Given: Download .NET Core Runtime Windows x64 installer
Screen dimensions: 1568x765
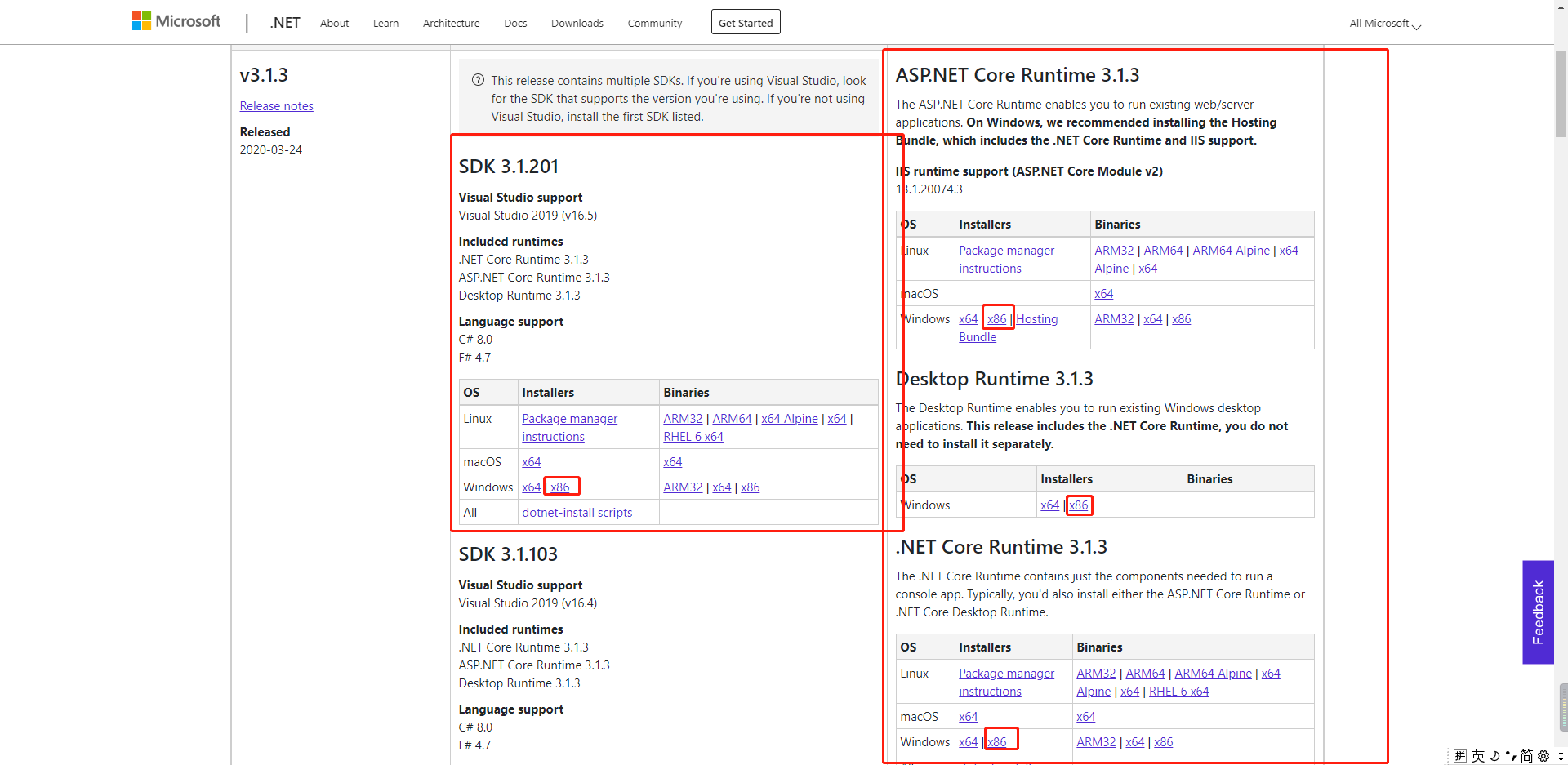Looking at the screenshot, I should [968, 742].
